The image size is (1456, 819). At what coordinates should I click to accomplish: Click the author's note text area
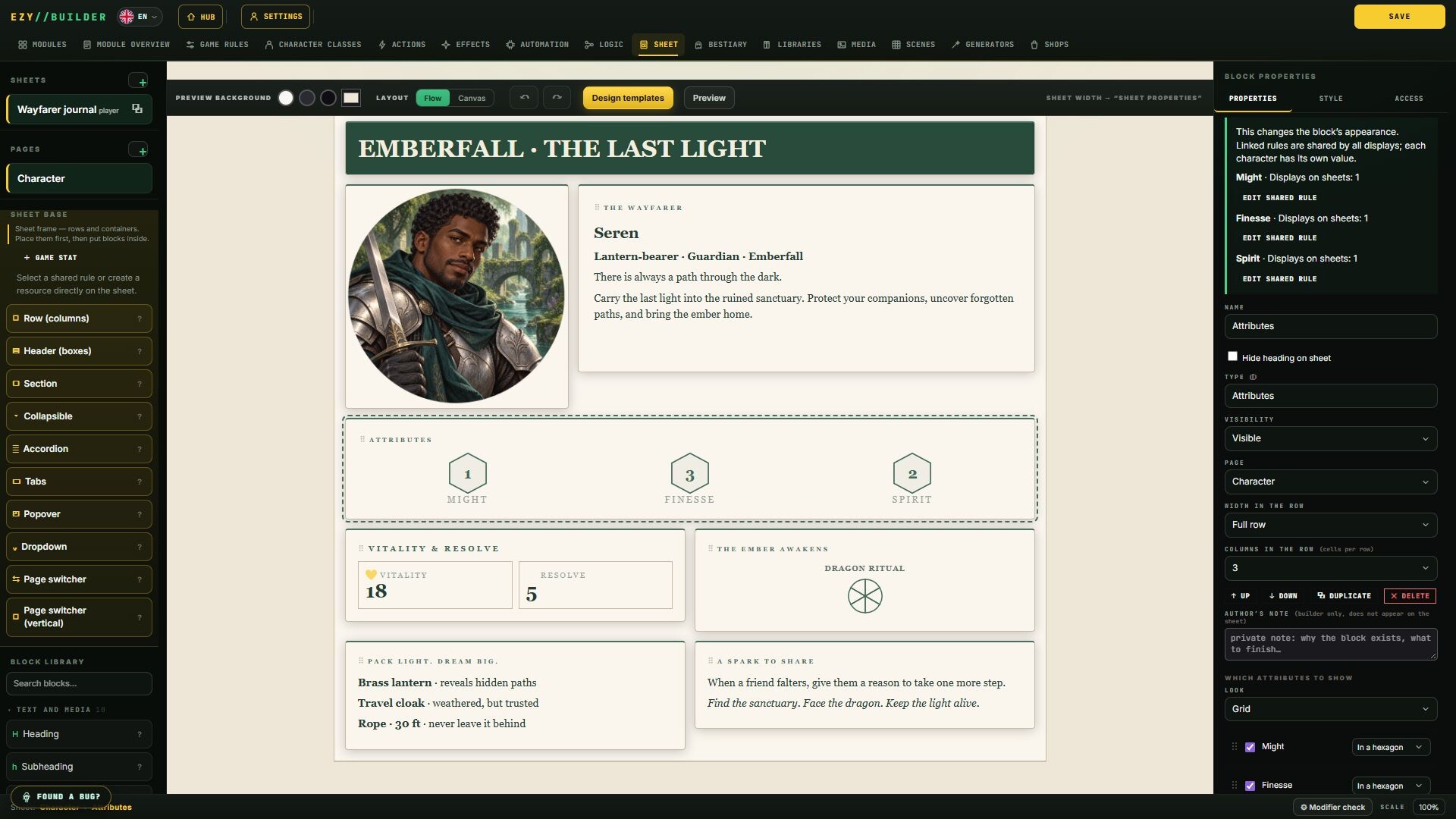1330,645
